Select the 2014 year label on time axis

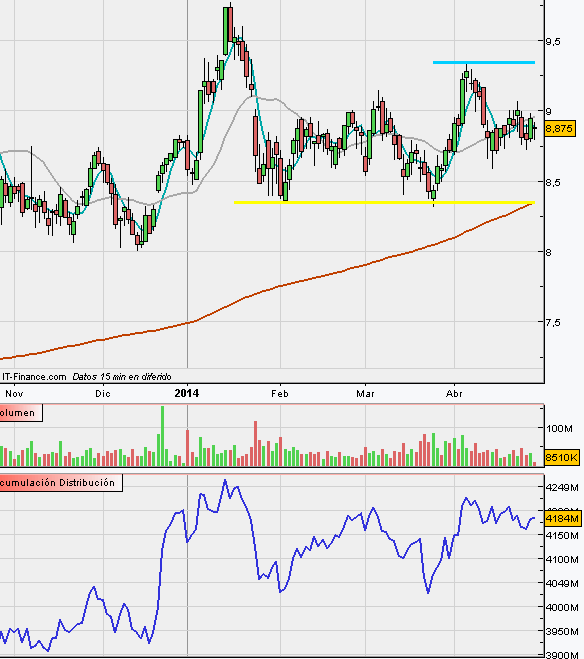click(187, 393)
